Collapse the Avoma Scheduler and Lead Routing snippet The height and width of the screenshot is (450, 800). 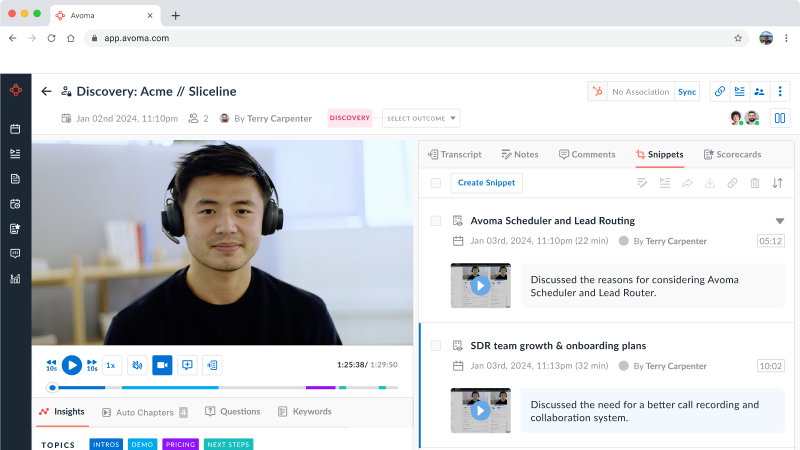(780, 221)
